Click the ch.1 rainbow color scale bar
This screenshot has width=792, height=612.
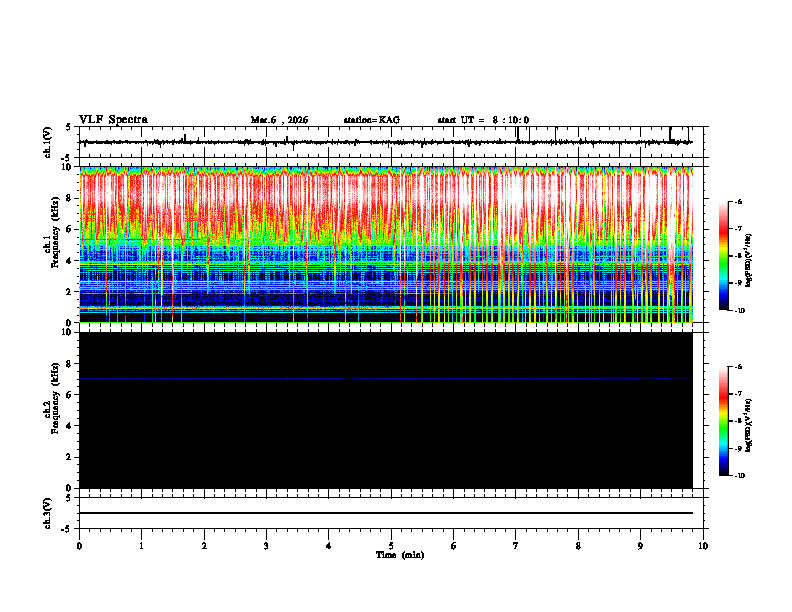[724, 256]
